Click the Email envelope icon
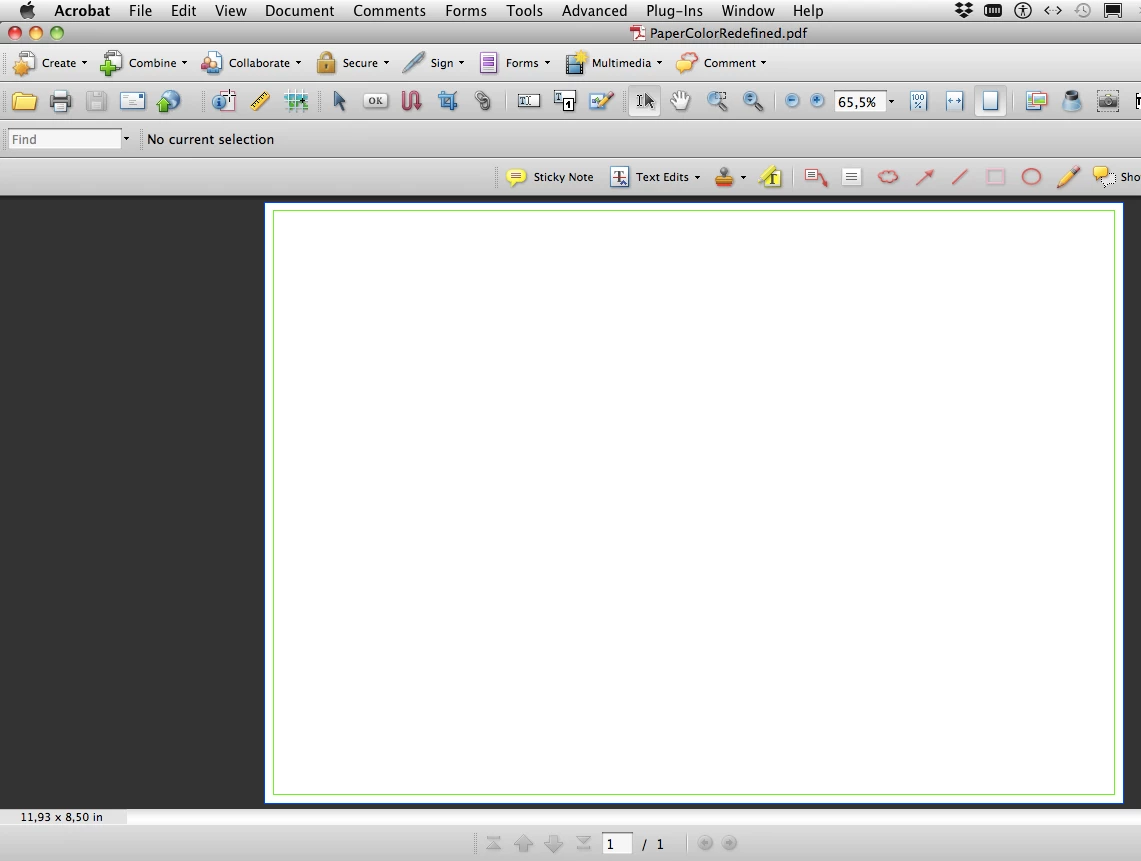 pyautogui.click(x=132, y=101)
